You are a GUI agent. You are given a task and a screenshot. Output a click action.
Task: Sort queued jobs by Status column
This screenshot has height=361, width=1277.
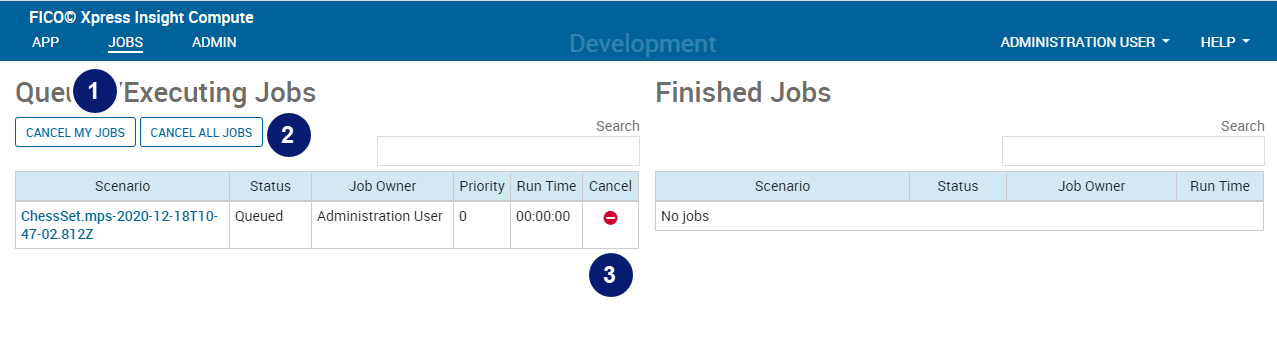coord(270,186)
